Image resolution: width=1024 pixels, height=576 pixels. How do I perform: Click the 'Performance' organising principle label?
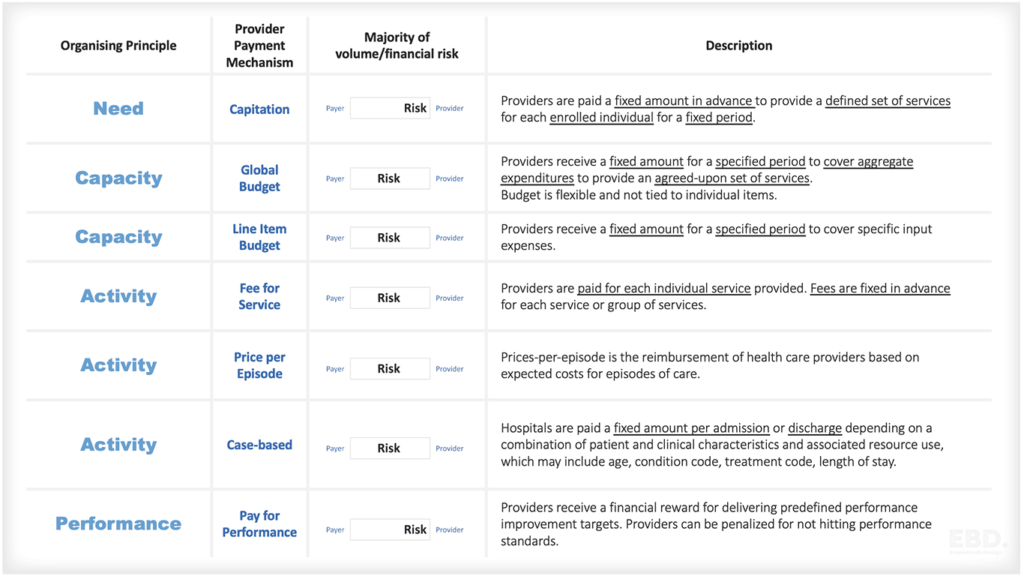(118, 524)
